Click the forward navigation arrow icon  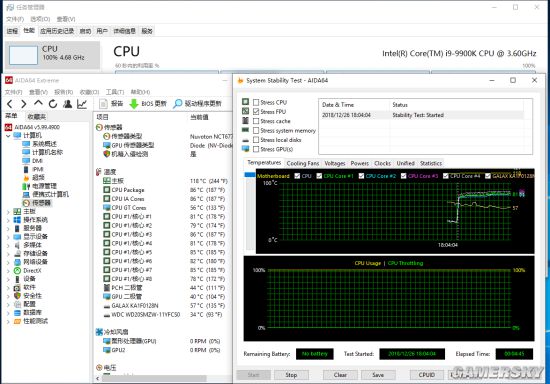(x=24, y=104)
